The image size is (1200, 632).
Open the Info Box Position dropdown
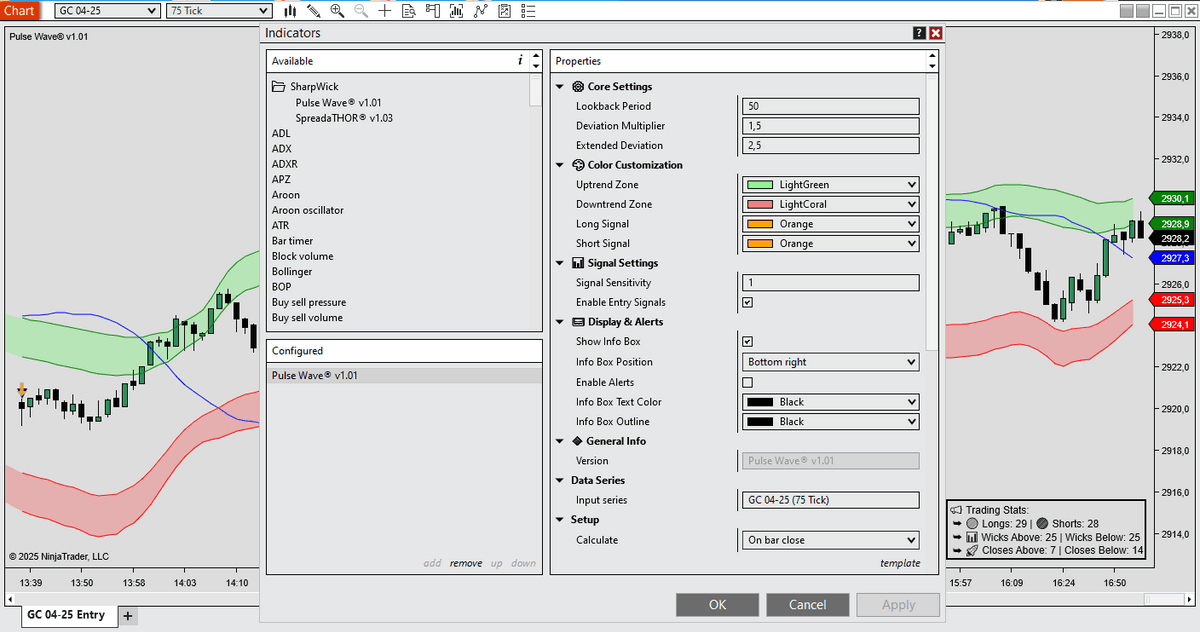[830, 362]
